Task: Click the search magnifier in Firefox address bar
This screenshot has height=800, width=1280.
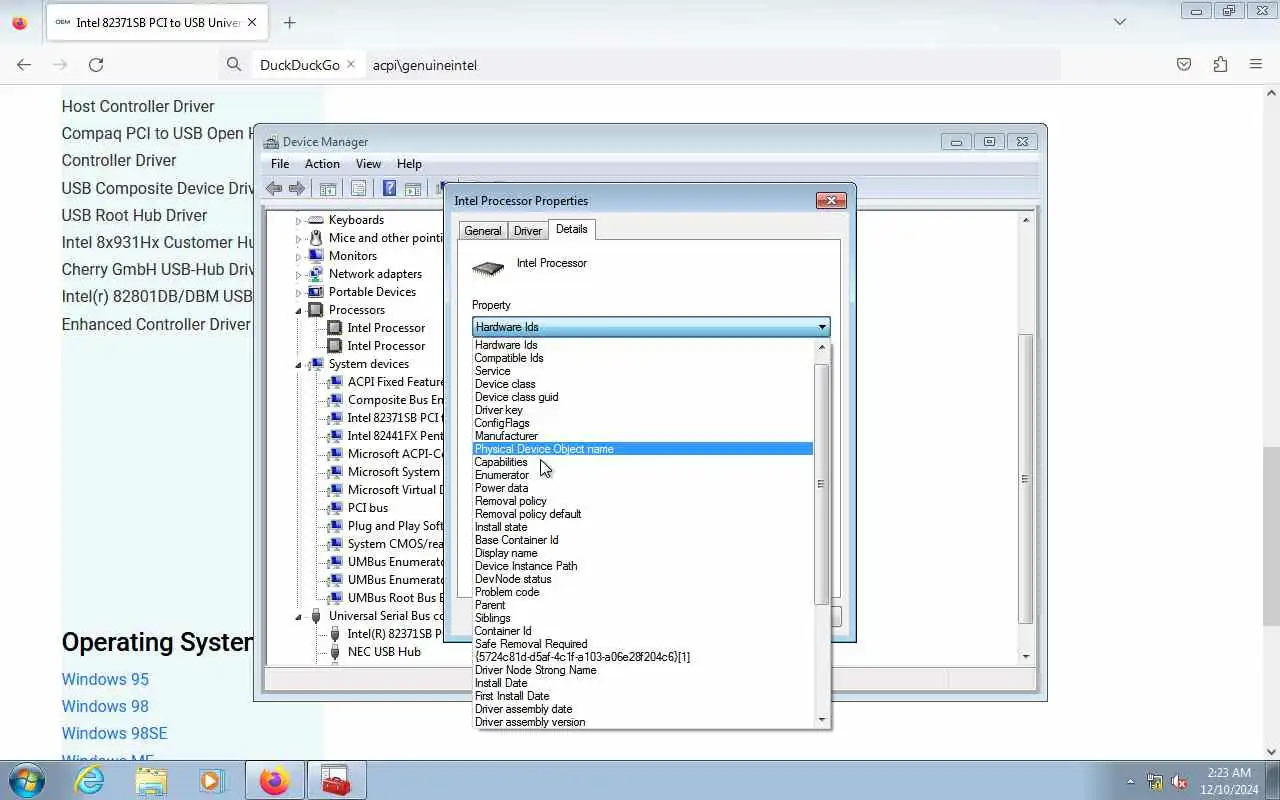Action: click(234, 64)
